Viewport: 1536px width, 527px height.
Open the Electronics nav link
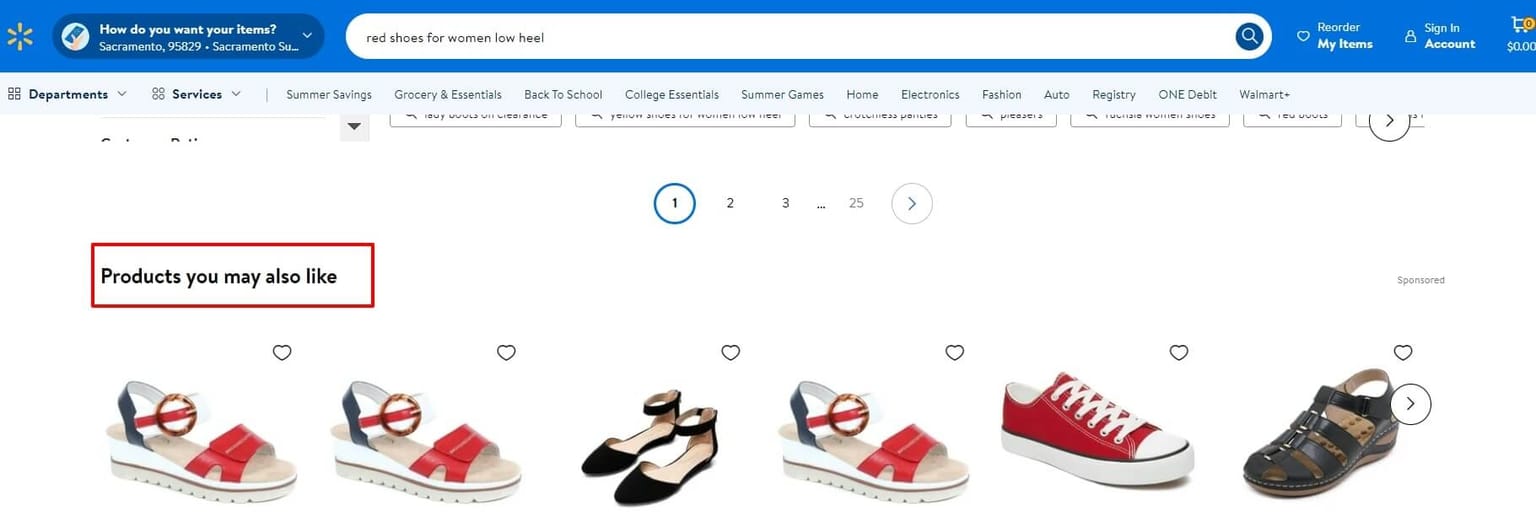(x=930, y=94)
